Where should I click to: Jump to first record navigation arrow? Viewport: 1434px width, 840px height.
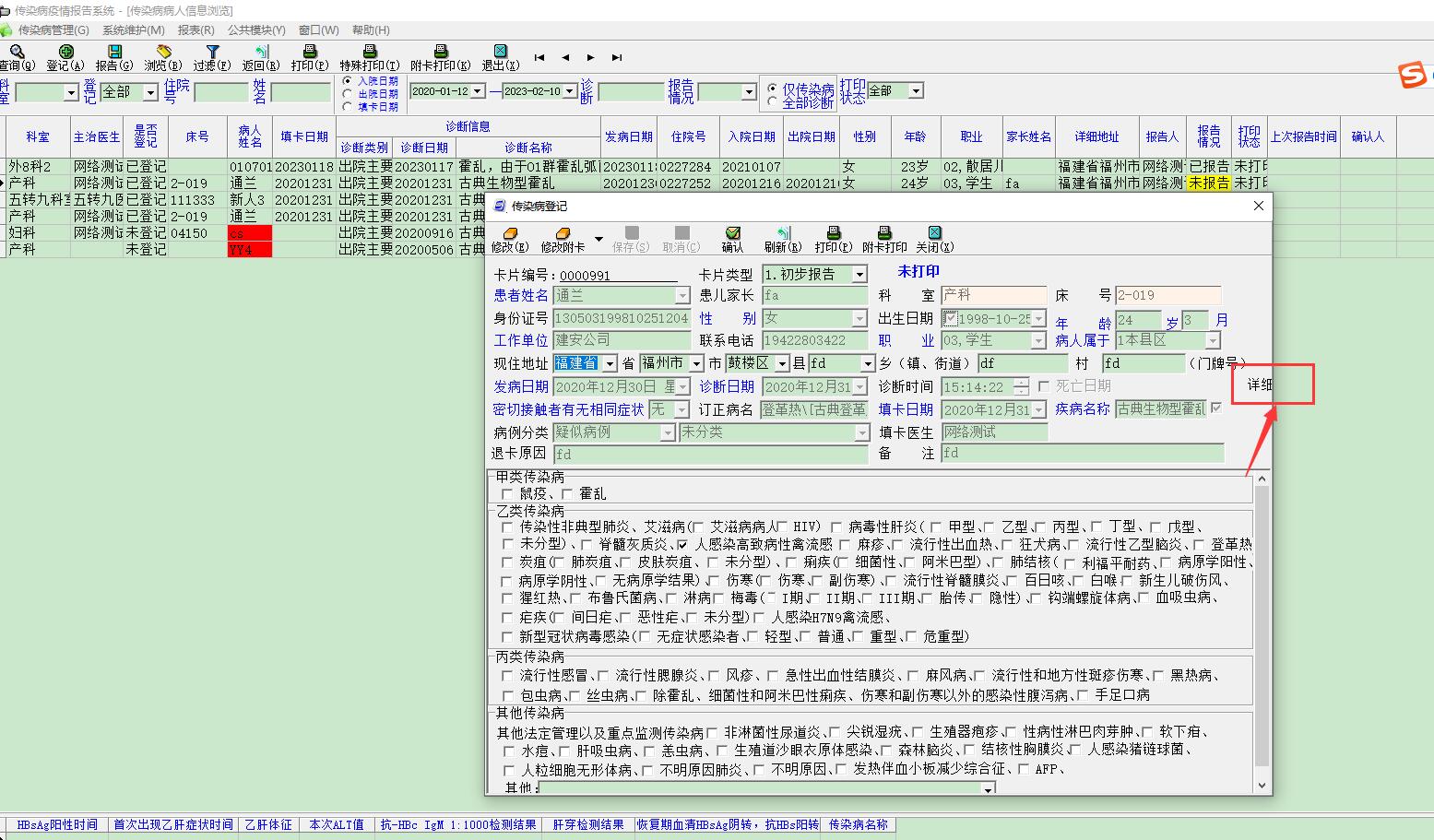[x=539, y=57]
